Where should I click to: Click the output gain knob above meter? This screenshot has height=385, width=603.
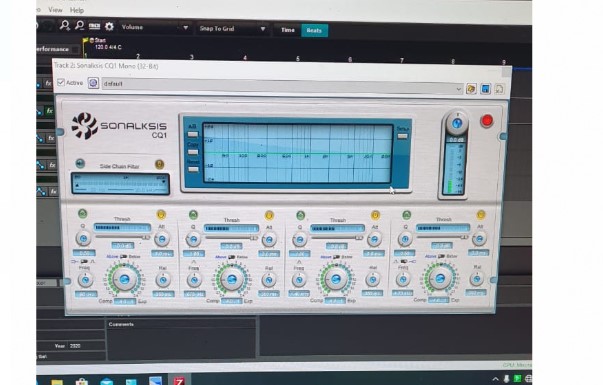(457, 123)
